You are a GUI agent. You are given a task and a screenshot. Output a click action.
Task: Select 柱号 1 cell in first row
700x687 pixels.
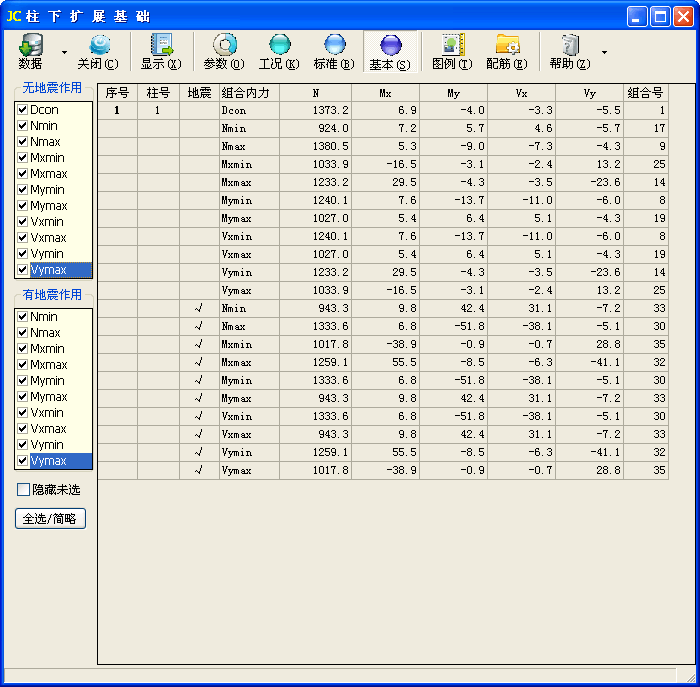click(x=158, y=110)
